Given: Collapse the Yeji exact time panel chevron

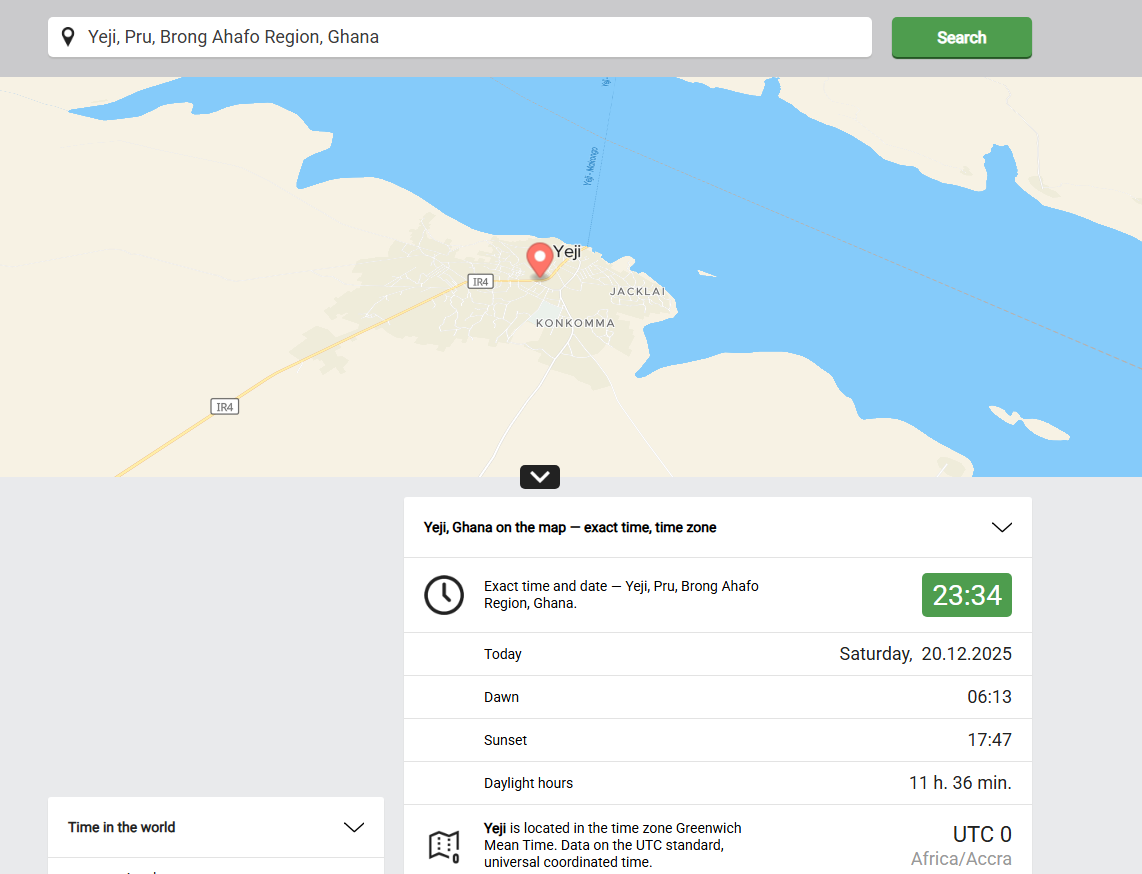Looking at the screenshot, I should pos(1002,527).
